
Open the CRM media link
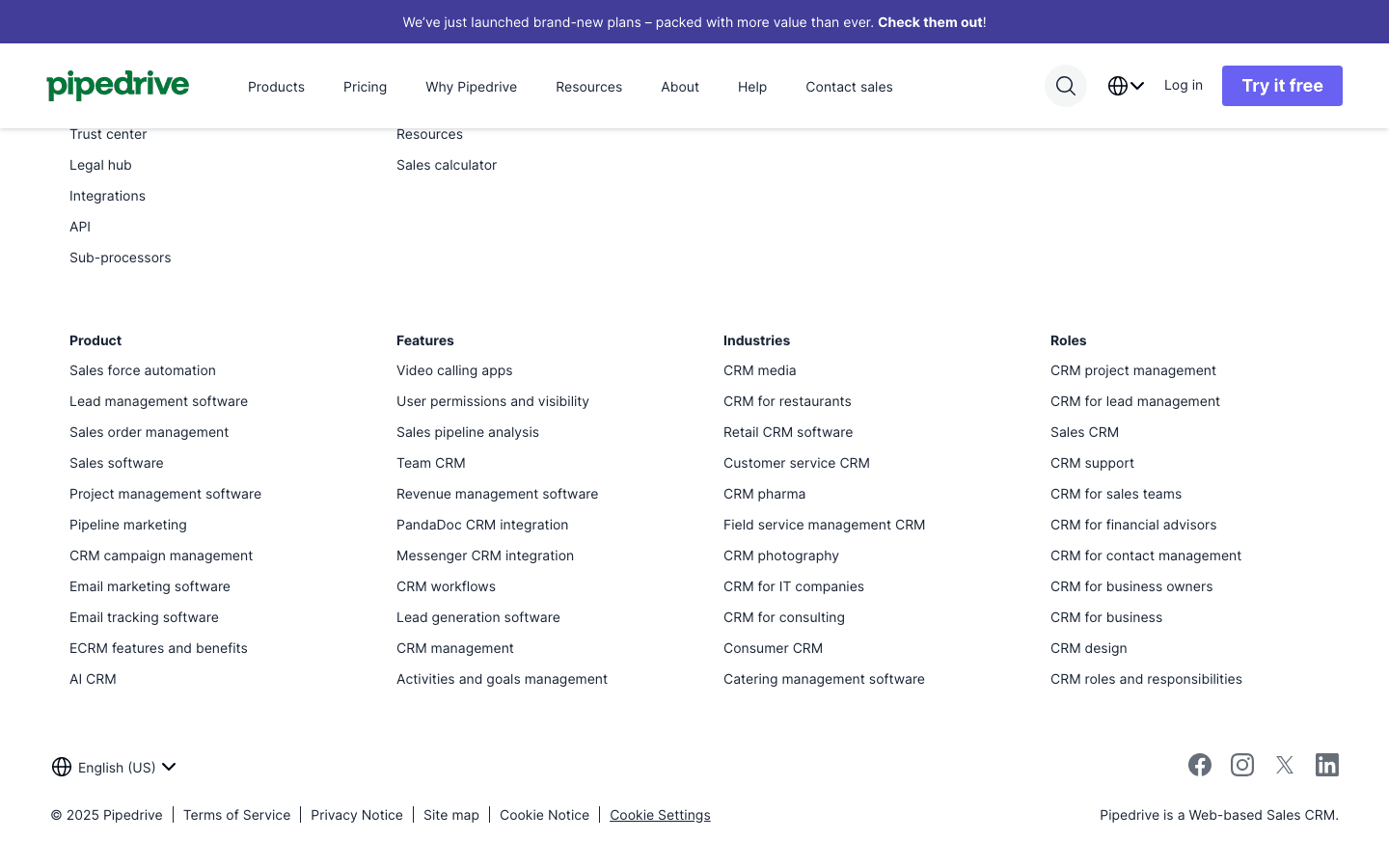click(x=760, y=370)
